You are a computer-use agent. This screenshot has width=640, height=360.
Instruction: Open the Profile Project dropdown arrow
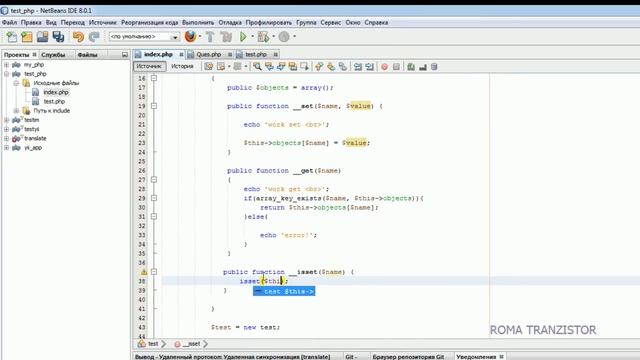[x=294, y=37]
